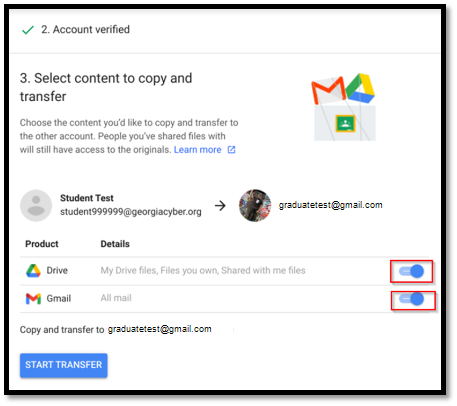Click the Details column header
The image size is (457, 406).
coord(115,244)
